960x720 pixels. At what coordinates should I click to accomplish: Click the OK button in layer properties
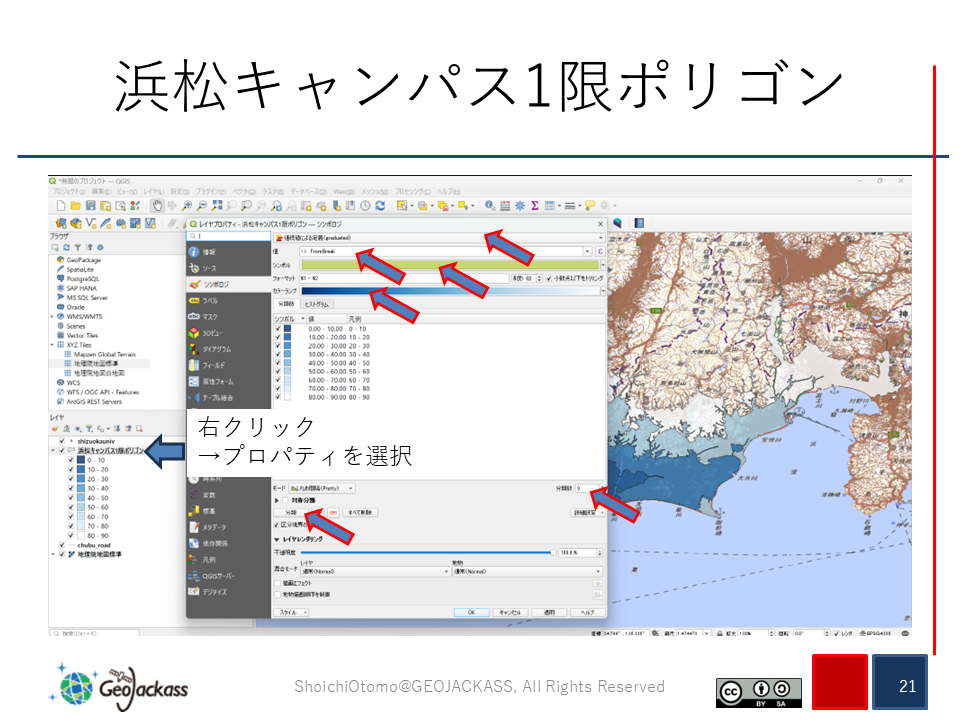[x=471, y=611]
